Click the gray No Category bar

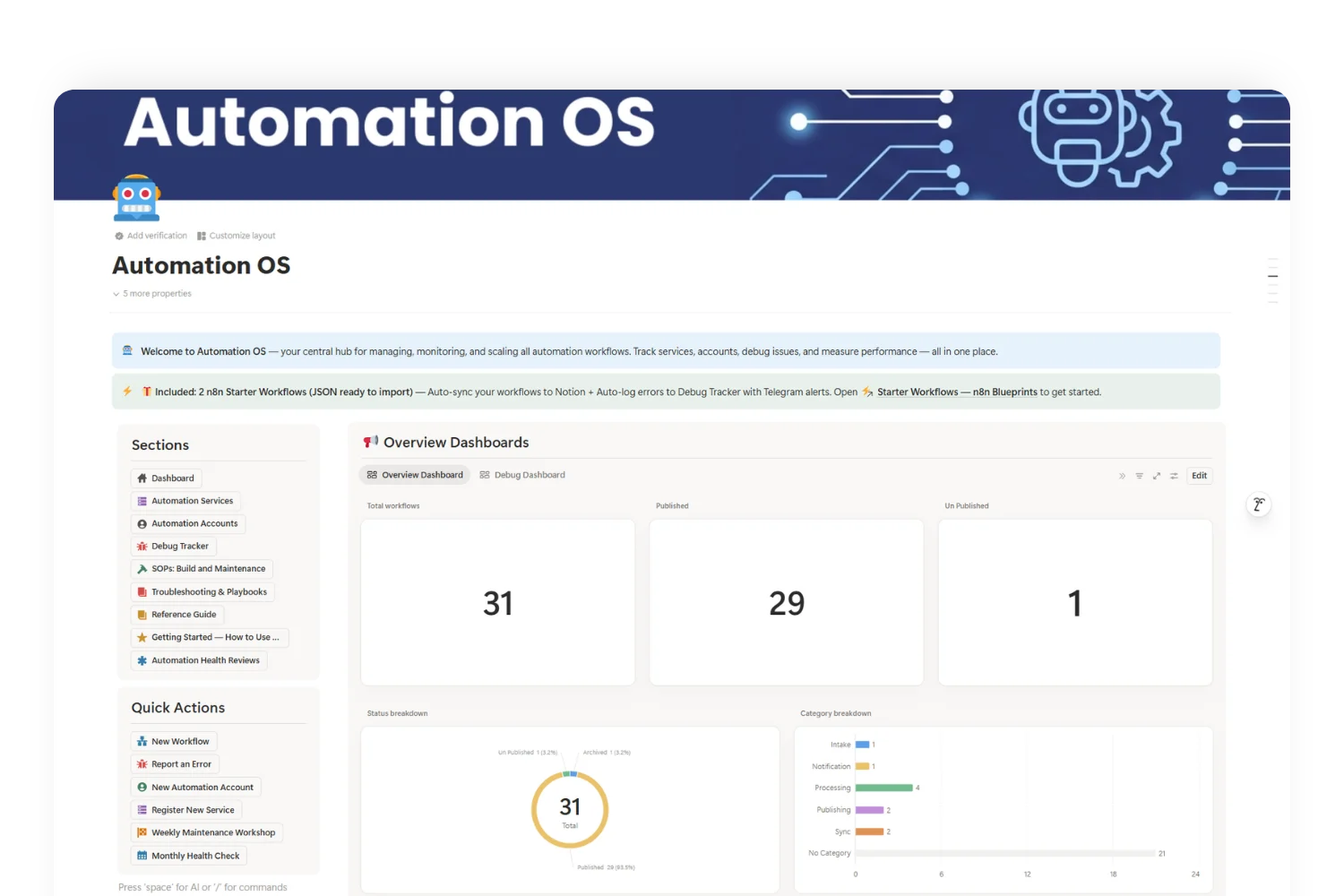[x=1005, y=853]
